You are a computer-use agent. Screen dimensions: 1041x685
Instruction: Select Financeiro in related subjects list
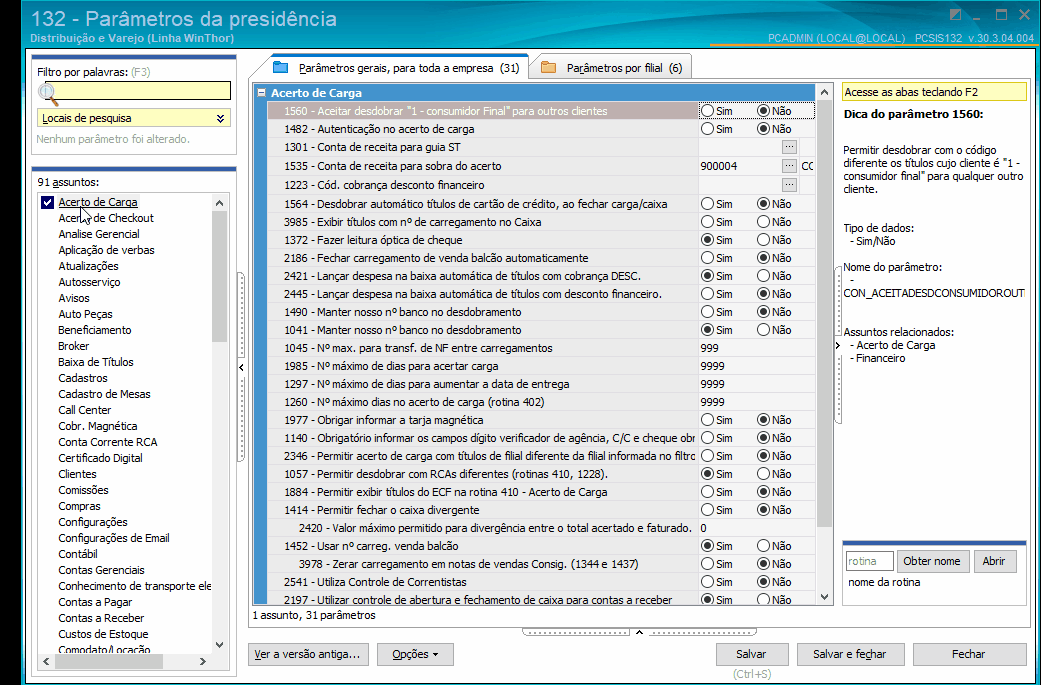(881, 358)
